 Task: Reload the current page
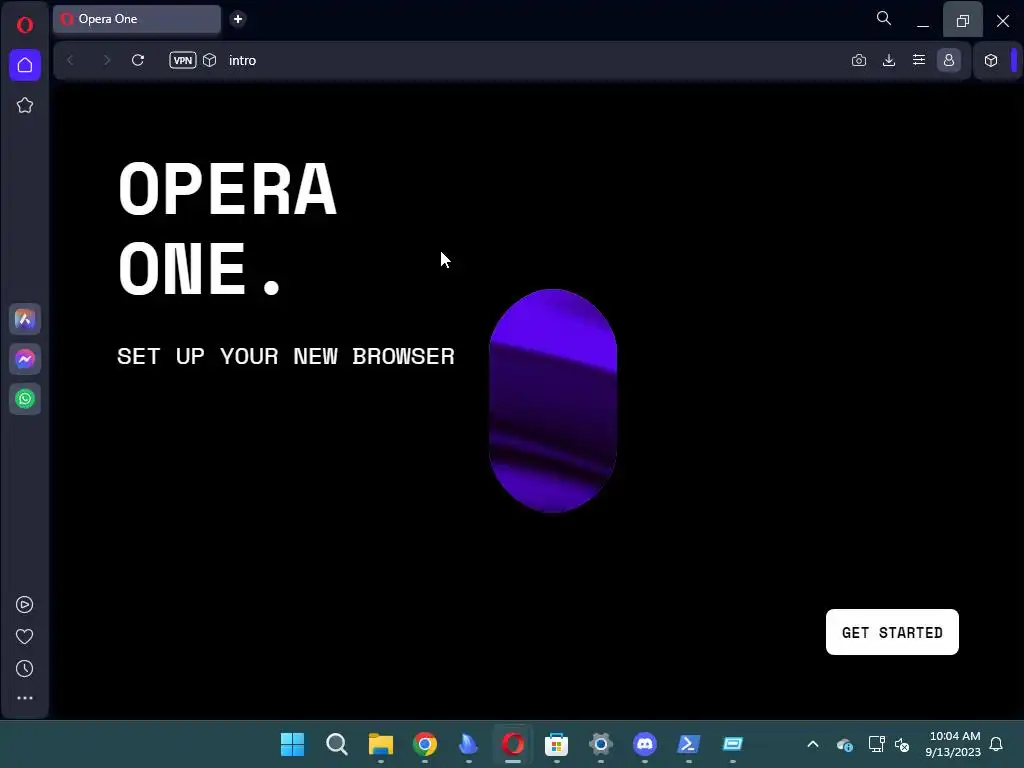[138, 60]
